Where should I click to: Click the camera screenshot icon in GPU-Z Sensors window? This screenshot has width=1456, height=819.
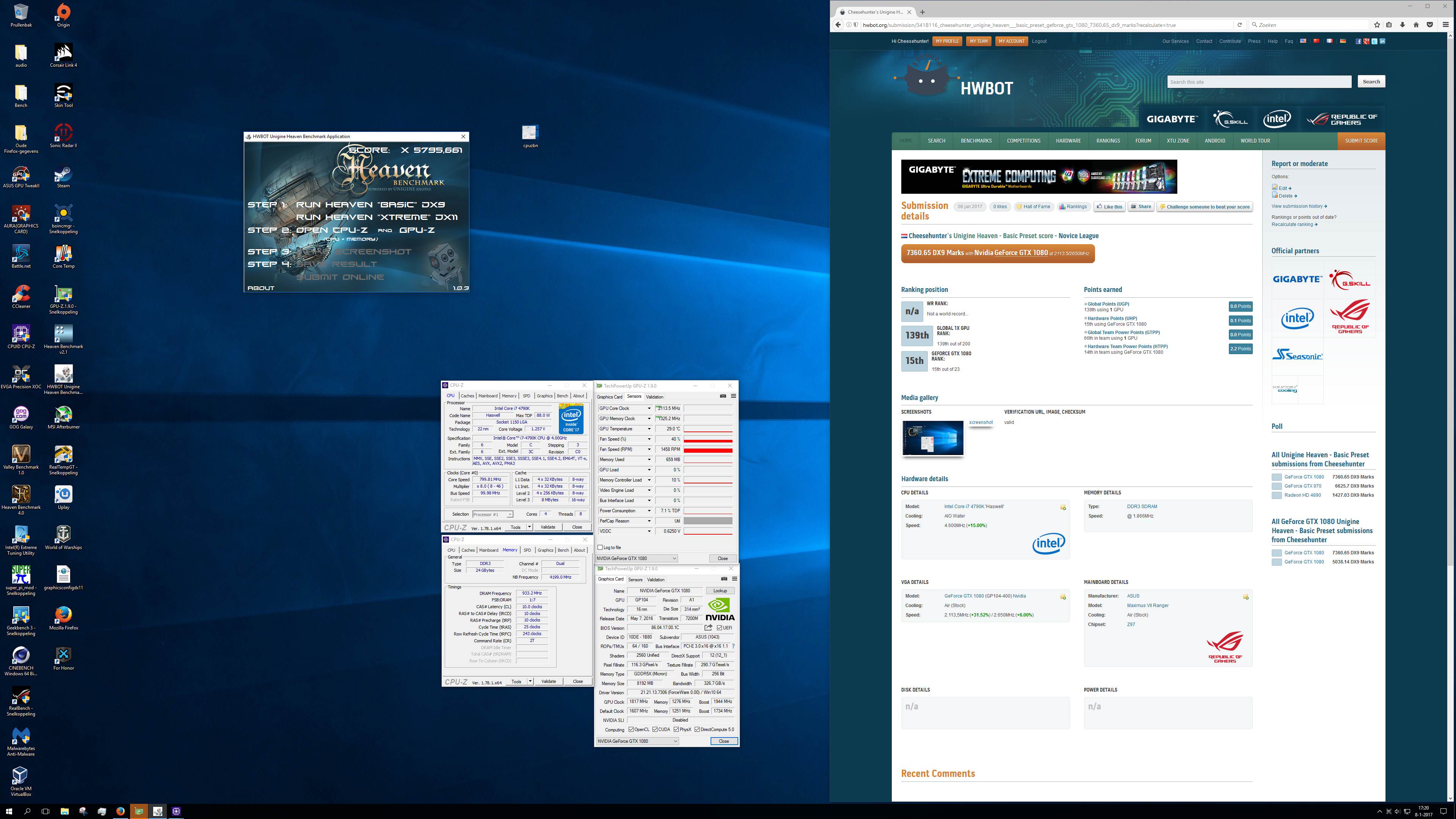click(723, 396)
